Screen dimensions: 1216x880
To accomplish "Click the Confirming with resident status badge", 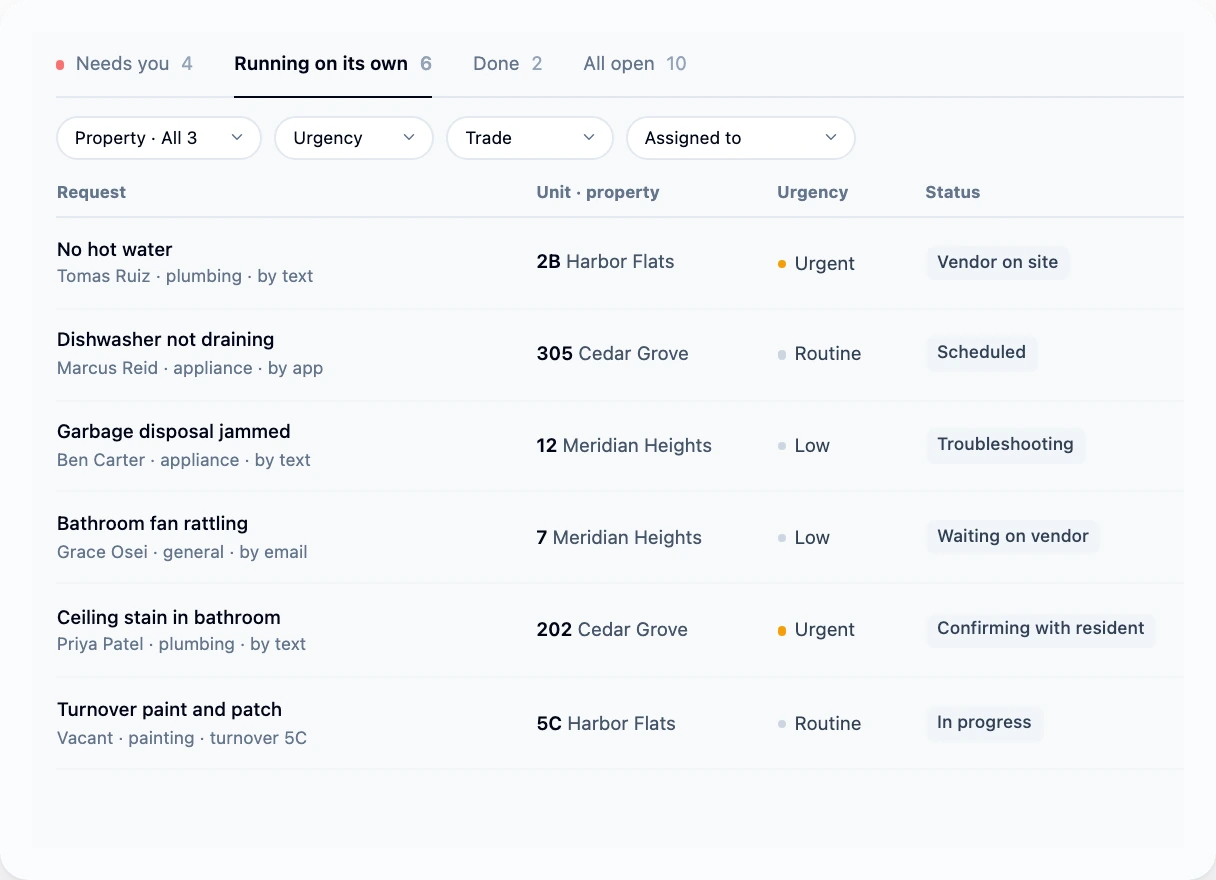I will coord(1041,628).
